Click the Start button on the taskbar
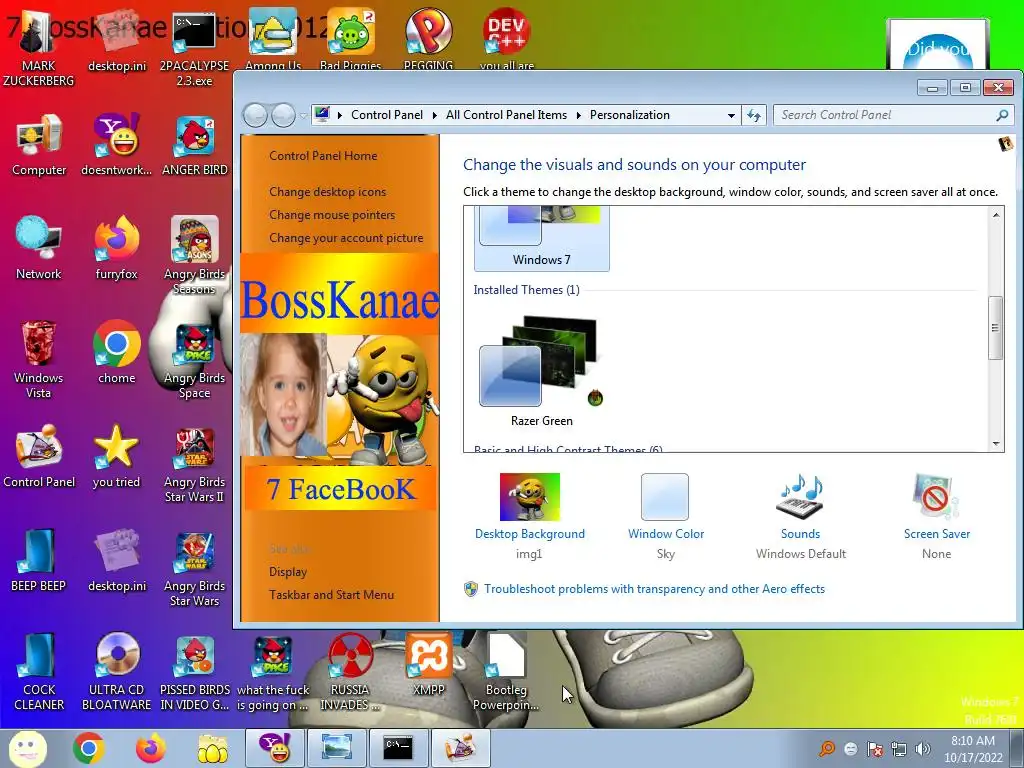 [27, 748]
